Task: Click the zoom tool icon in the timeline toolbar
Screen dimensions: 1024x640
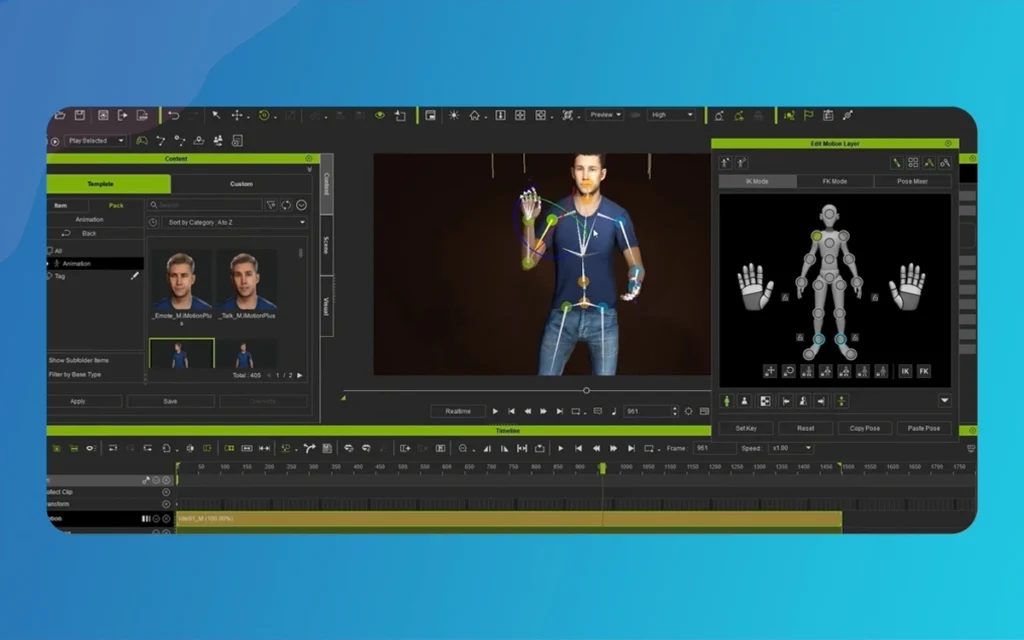Action: coord(462,447)
